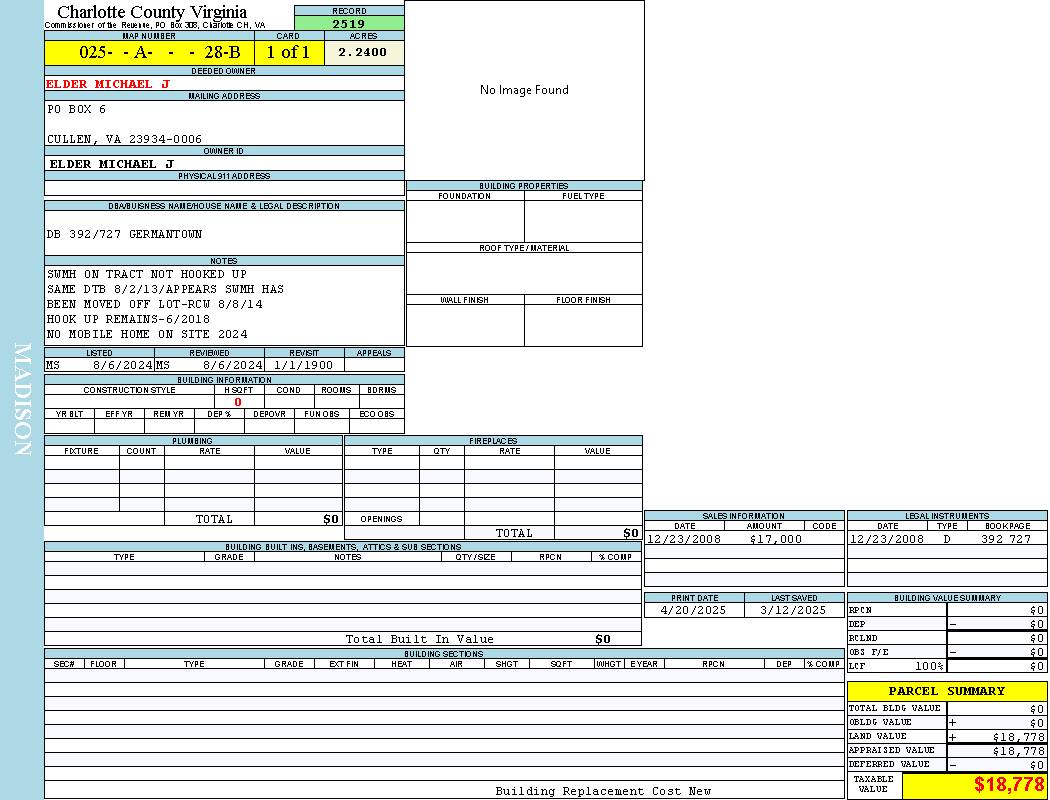Click the MADISON vertical sidebar label
The image size is (1050, 800).
coord(22,400)
